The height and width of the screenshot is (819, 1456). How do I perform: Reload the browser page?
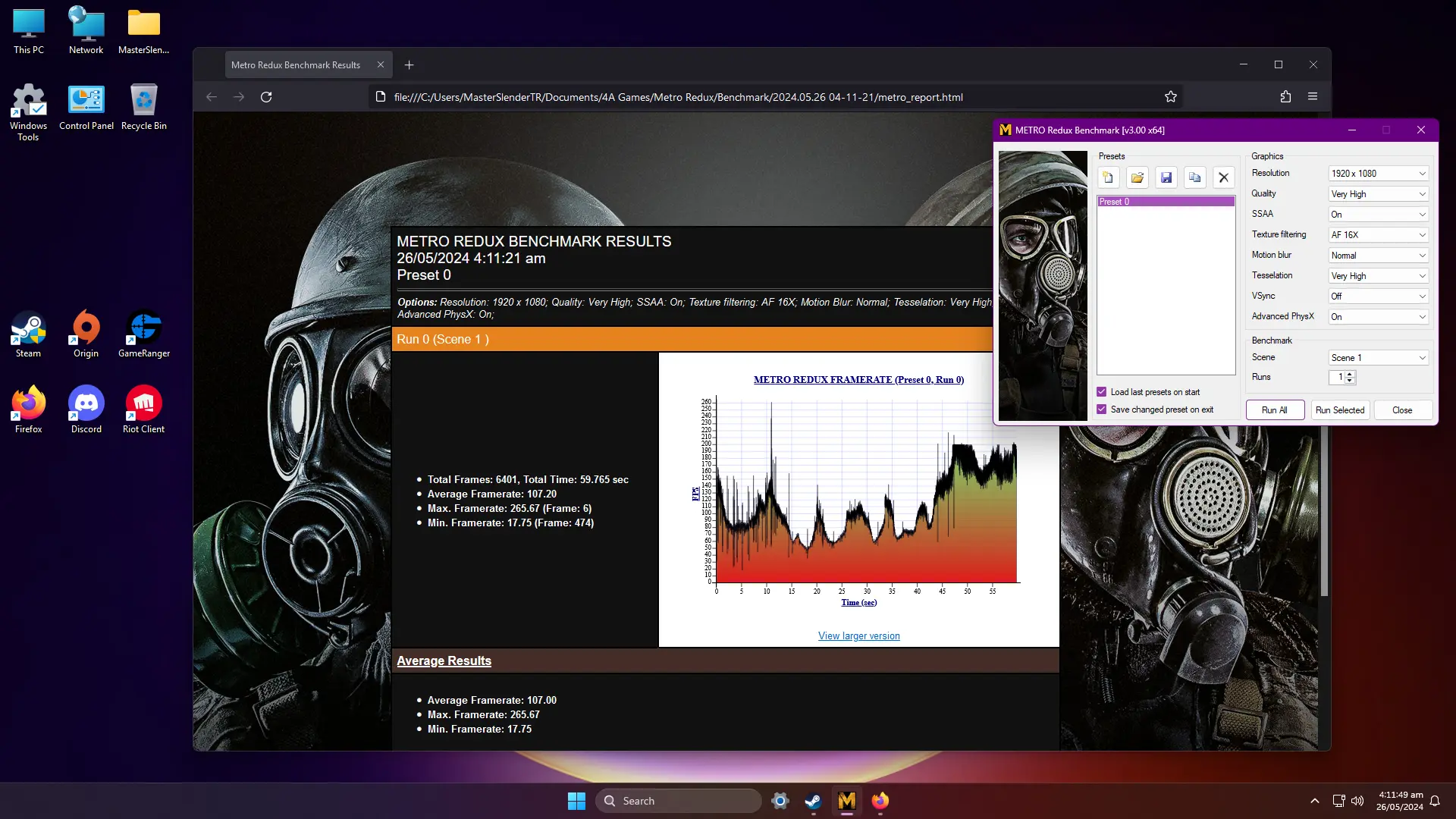pos(266,97)
